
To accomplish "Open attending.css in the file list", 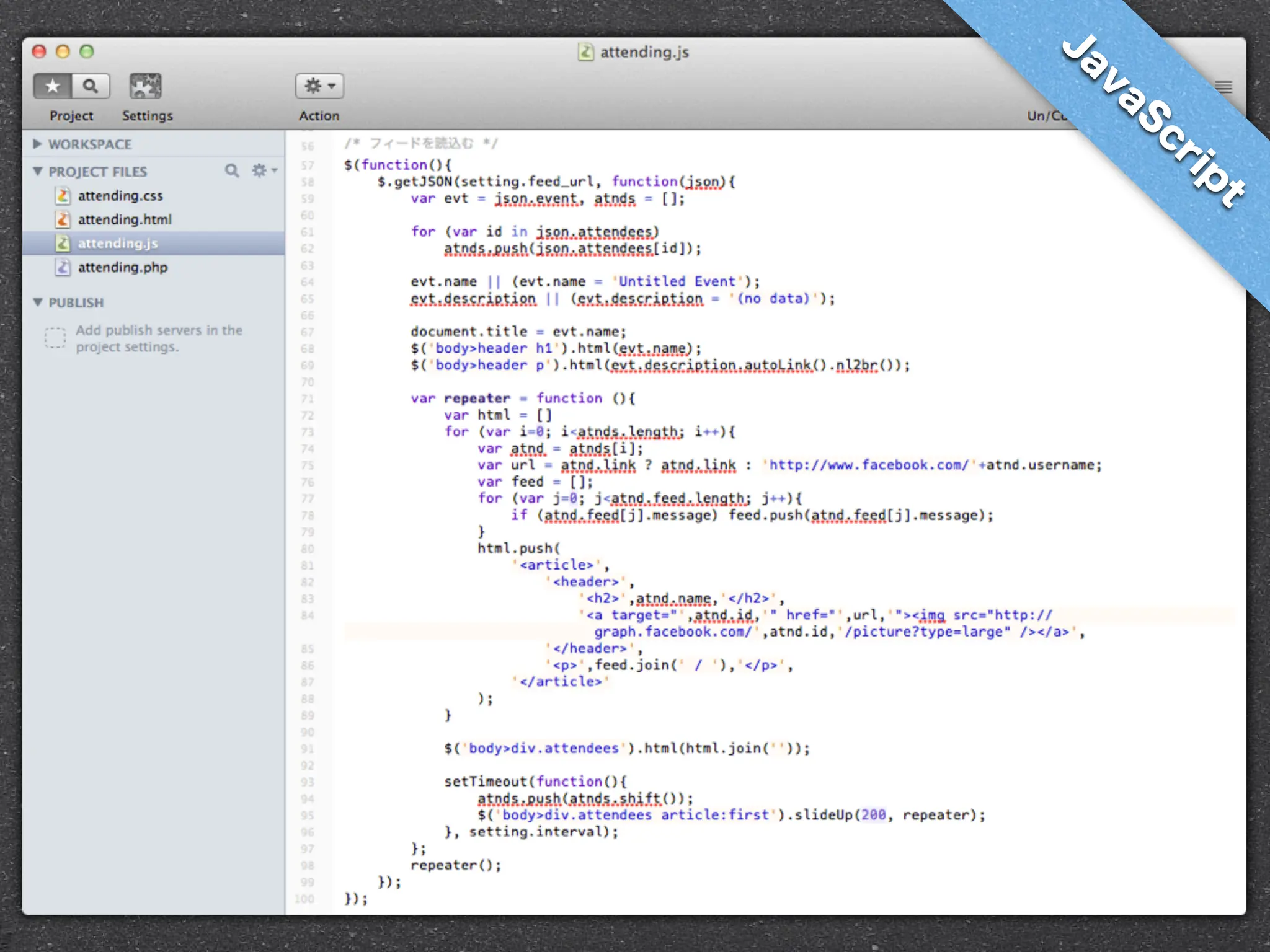I will pyautogui.click(x=120, y=196).
